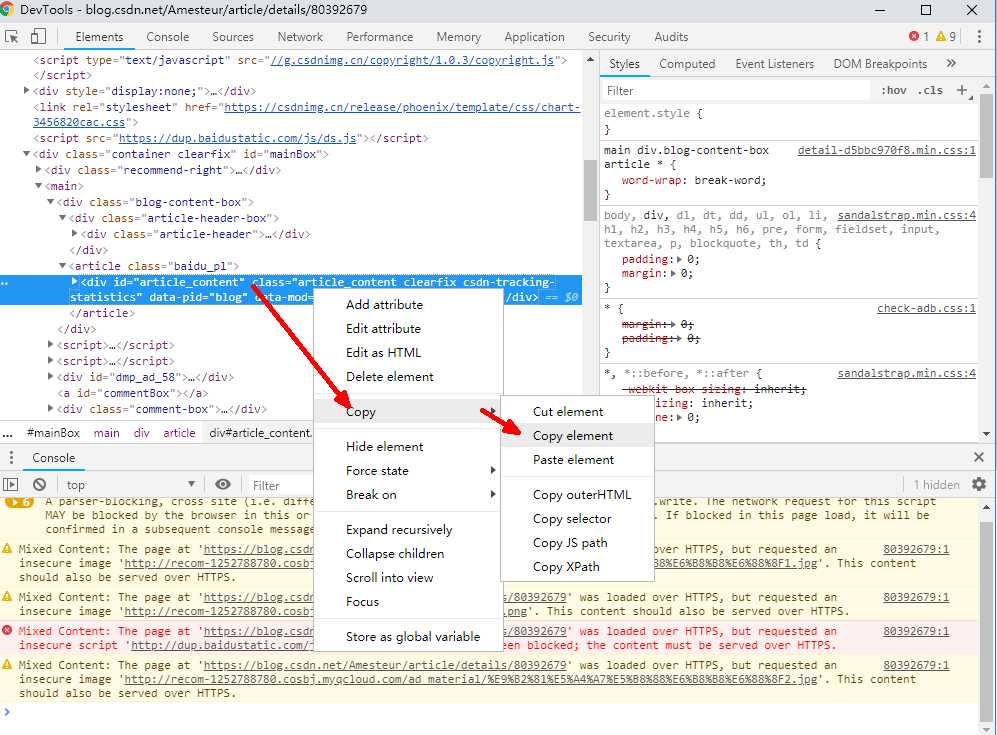Screen dimensions: 997x735
Task: Create a live expression eye icon
Action: (223, 484)
